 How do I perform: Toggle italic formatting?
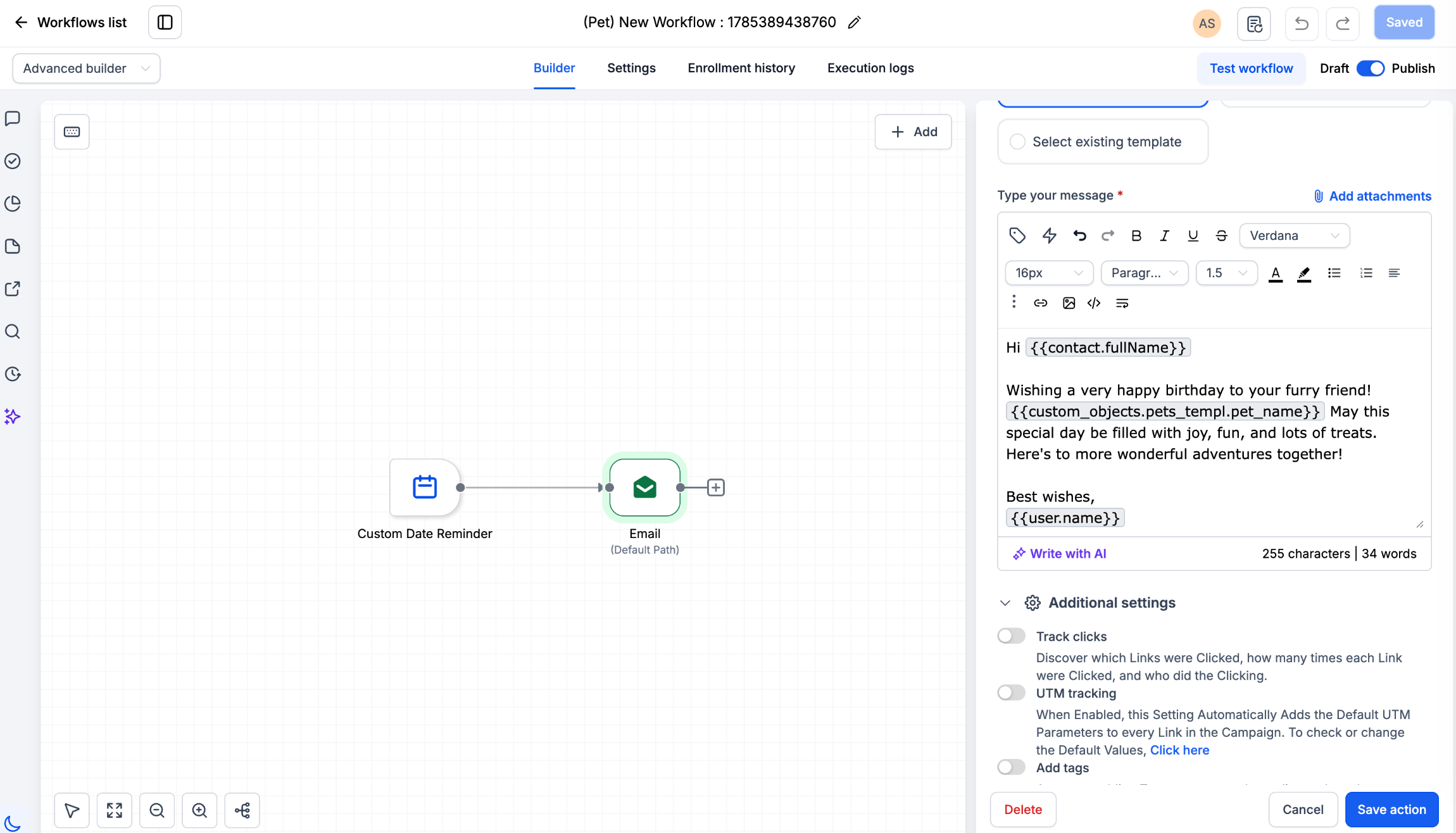click(x=1164, y=235)
